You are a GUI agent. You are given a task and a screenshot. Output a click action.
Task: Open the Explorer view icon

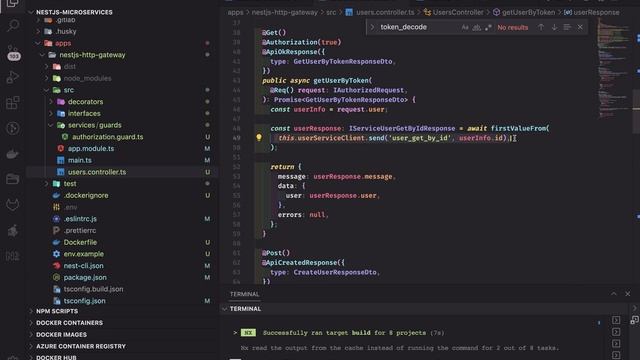[x=13, y=4]
